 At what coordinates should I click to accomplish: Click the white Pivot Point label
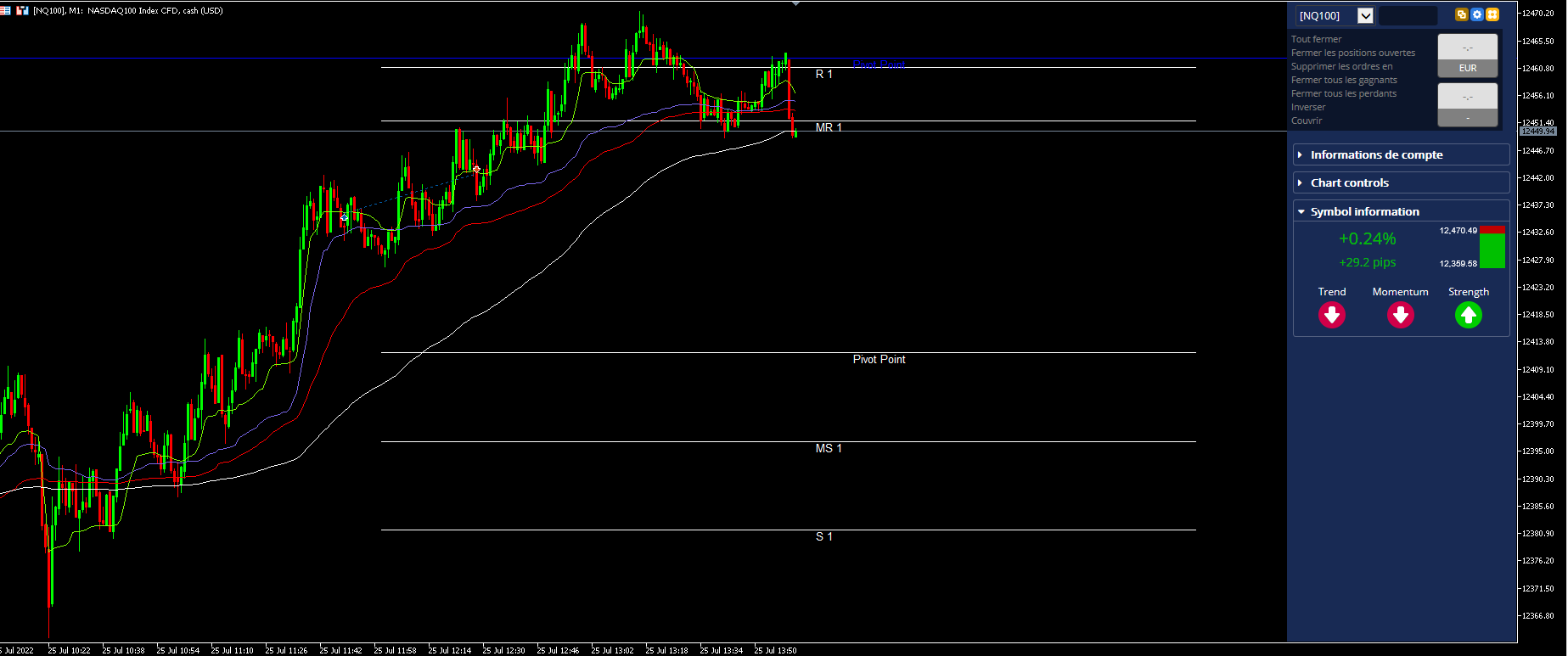coord(879,359)
